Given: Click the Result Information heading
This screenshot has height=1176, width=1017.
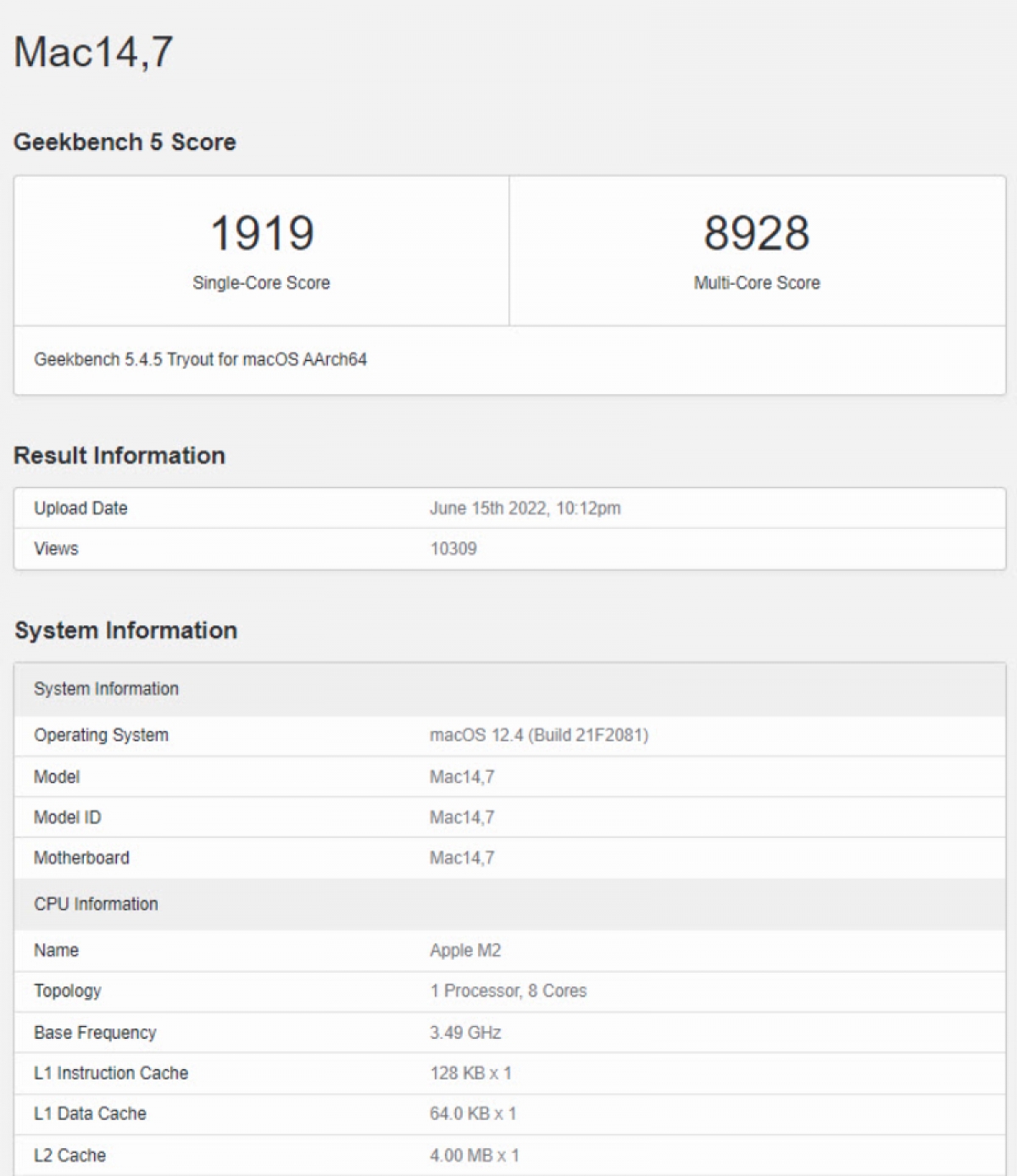Looking at the screenshot, I should [119, 455].
